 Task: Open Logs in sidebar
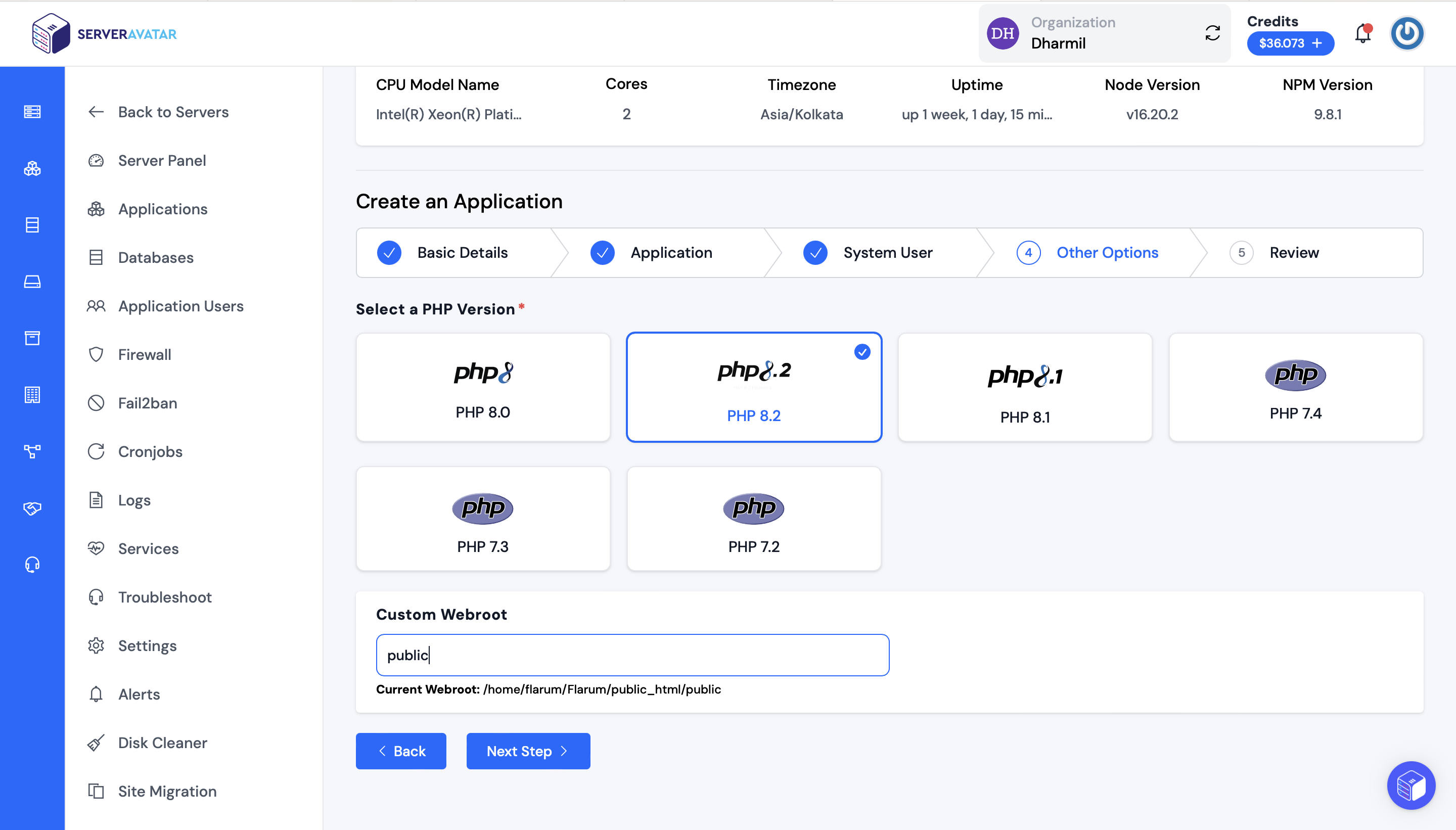pos(119,500)
